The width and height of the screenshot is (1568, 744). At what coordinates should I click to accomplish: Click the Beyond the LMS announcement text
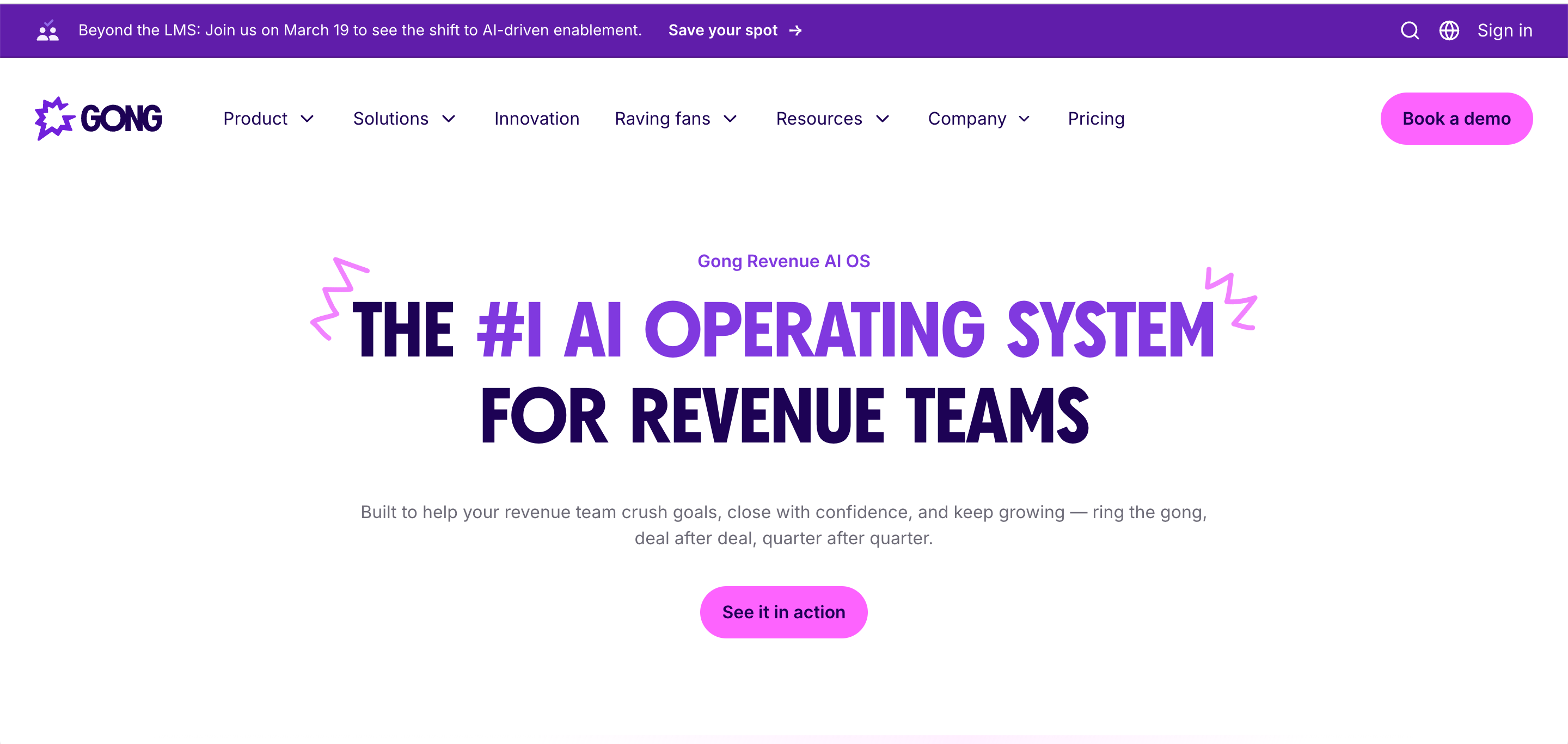coord(360,30)
